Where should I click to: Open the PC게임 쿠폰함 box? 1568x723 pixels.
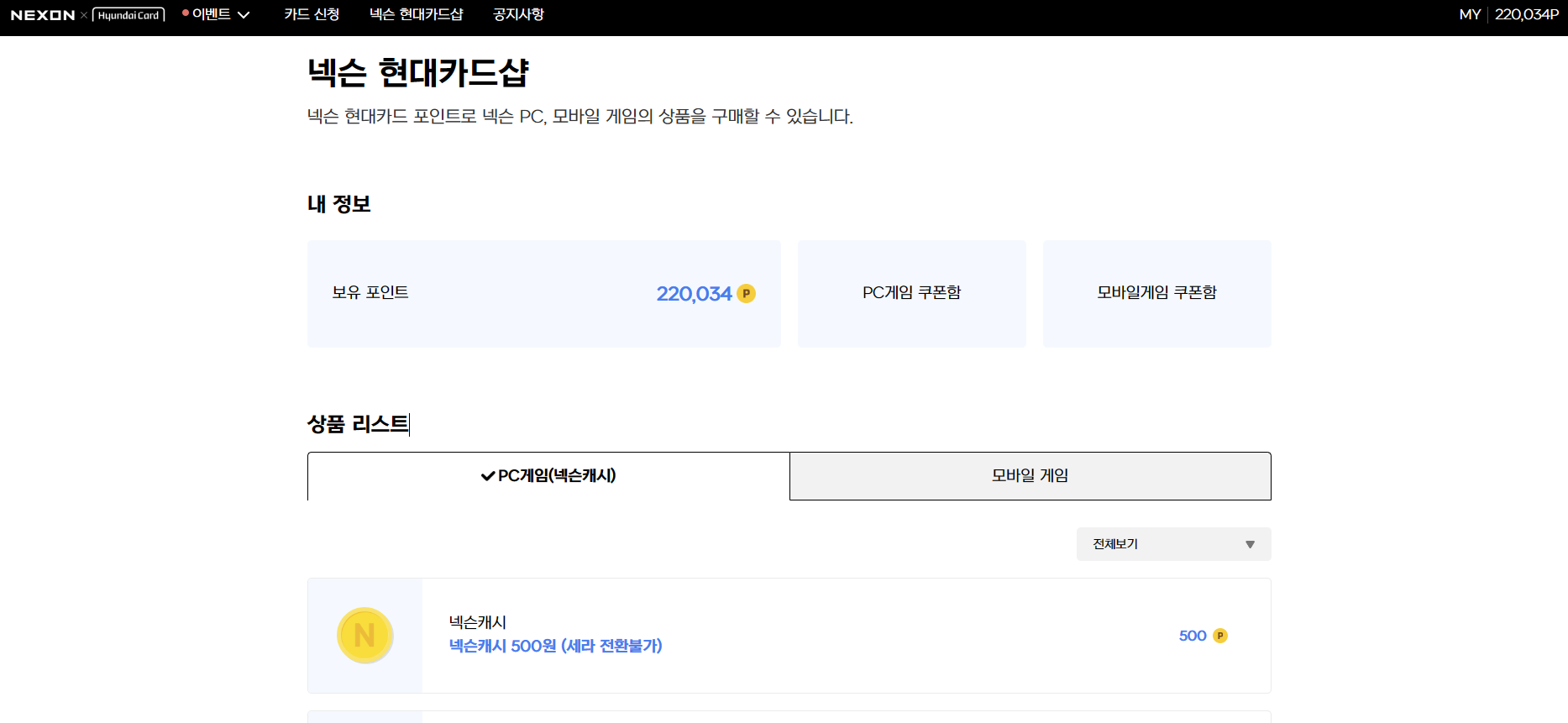[911, 293]
